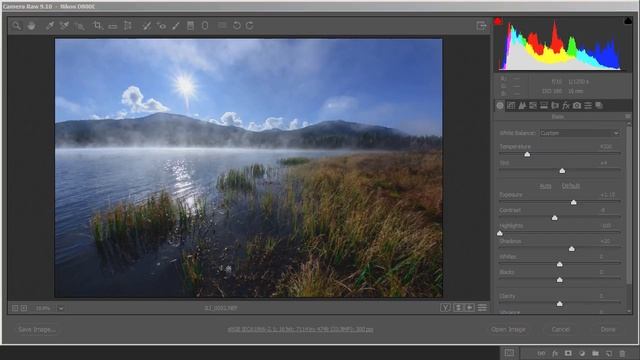The width and height of the screenshot is (640, 360).
Task: Click the Whites slider handle
Action: click(560, 264)
